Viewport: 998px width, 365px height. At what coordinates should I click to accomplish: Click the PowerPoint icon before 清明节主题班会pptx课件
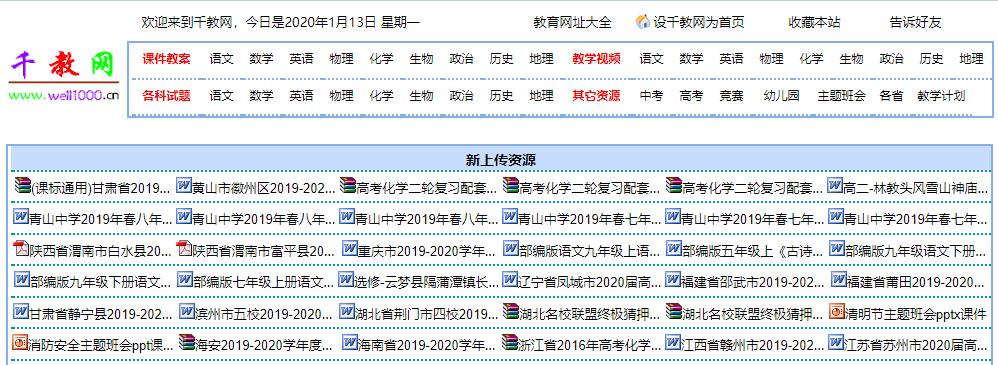point(837,311)
